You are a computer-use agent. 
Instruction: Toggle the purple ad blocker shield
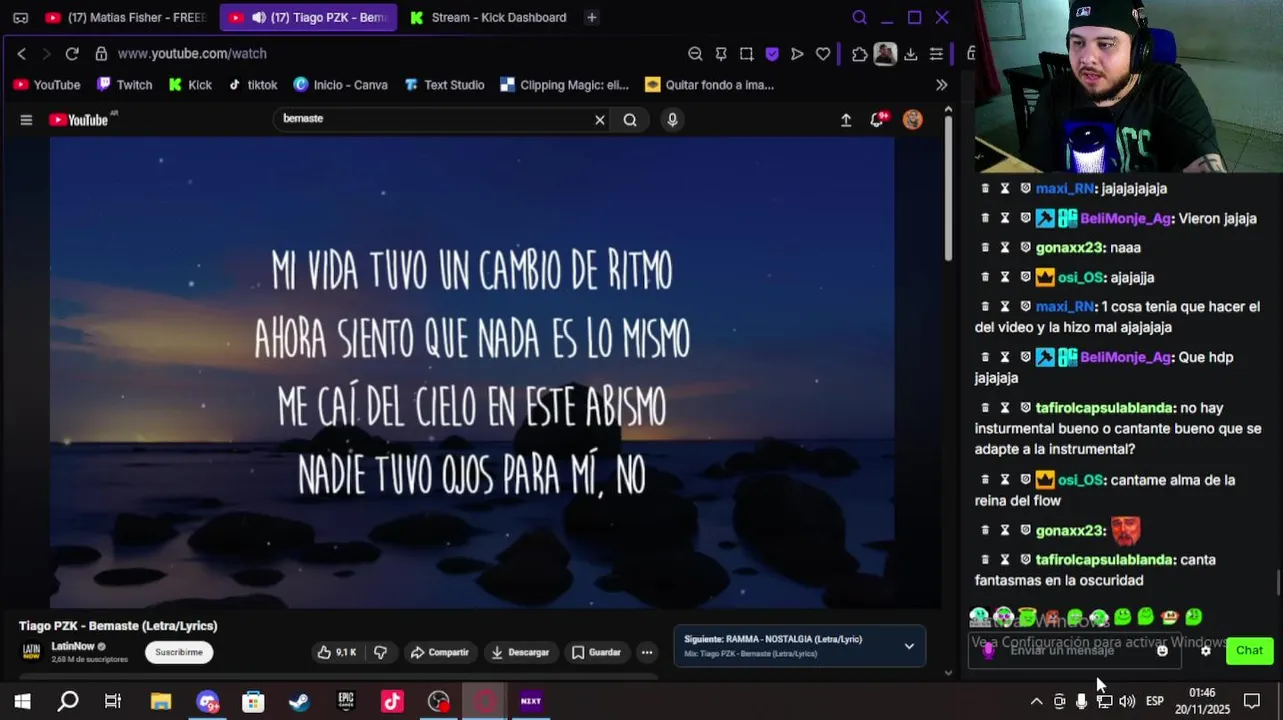(772, 54)
